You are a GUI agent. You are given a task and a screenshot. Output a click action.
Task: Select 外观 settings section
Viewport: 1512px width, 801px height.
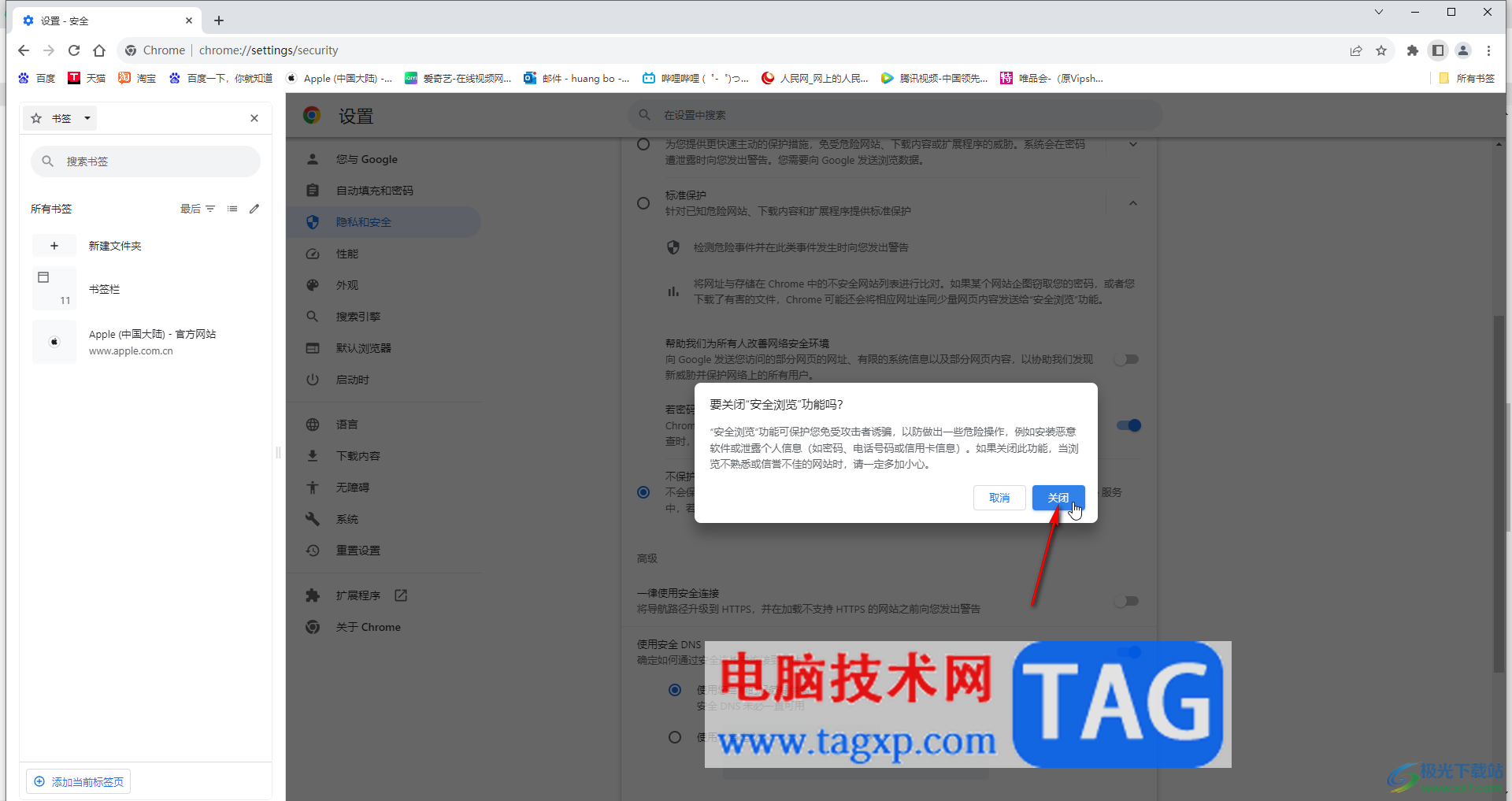click(384, 285)
